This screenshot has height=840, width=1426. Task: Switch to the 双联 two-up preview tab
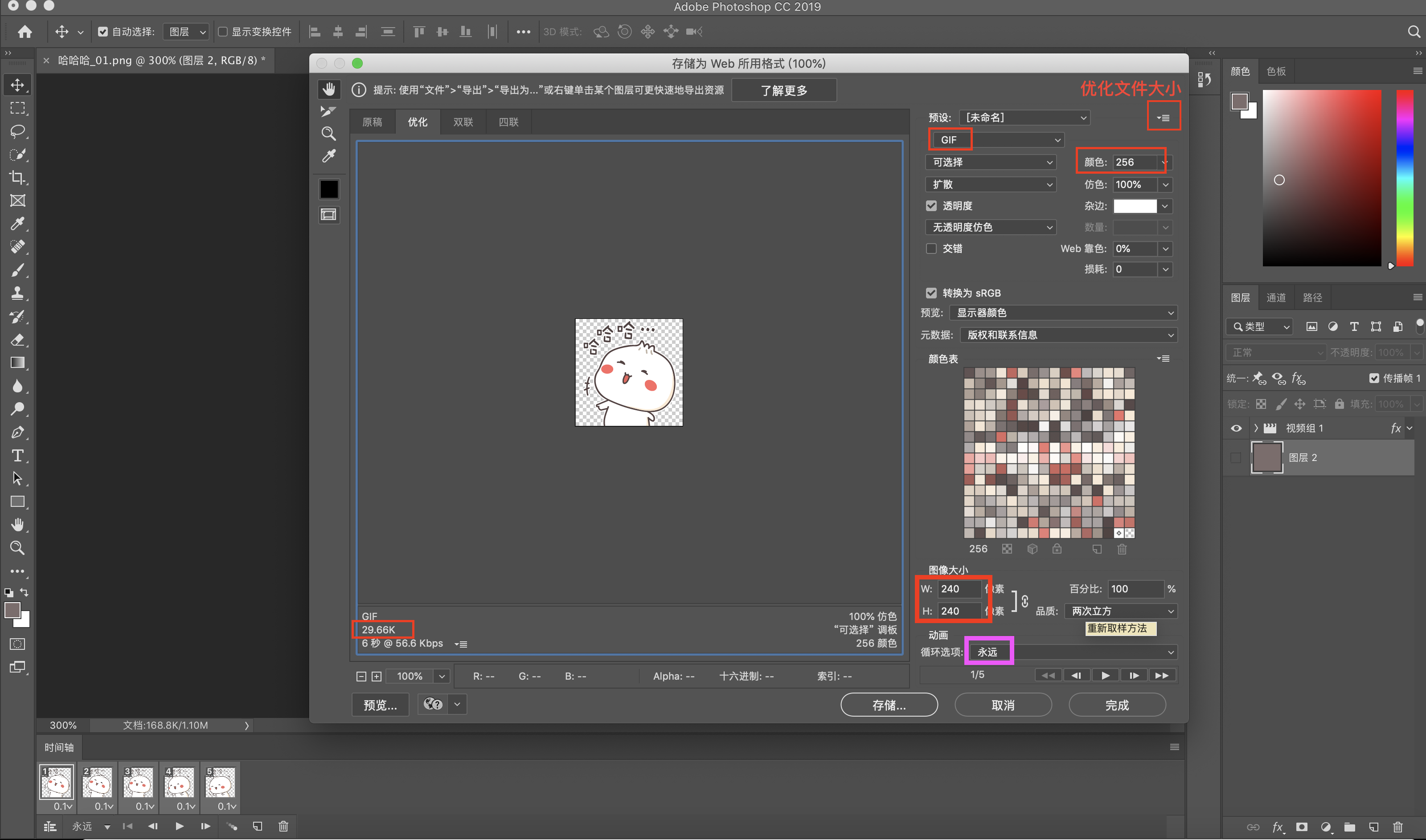[x=463, y=122]
